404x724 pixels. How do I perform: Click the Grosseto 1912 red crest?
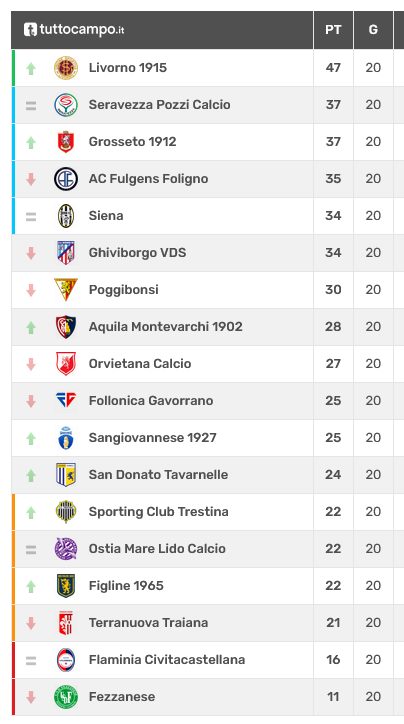point(66,142)
